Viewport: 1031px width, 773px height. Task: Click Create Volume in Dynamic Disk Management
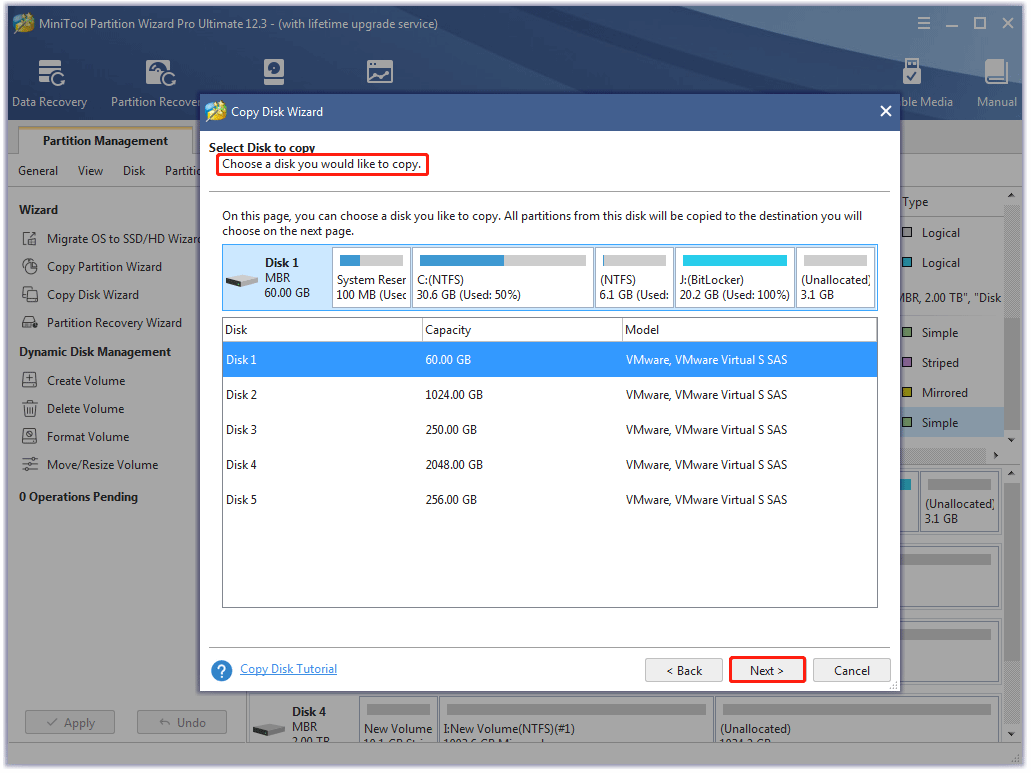pyautogui.click(x=86, y=381)
